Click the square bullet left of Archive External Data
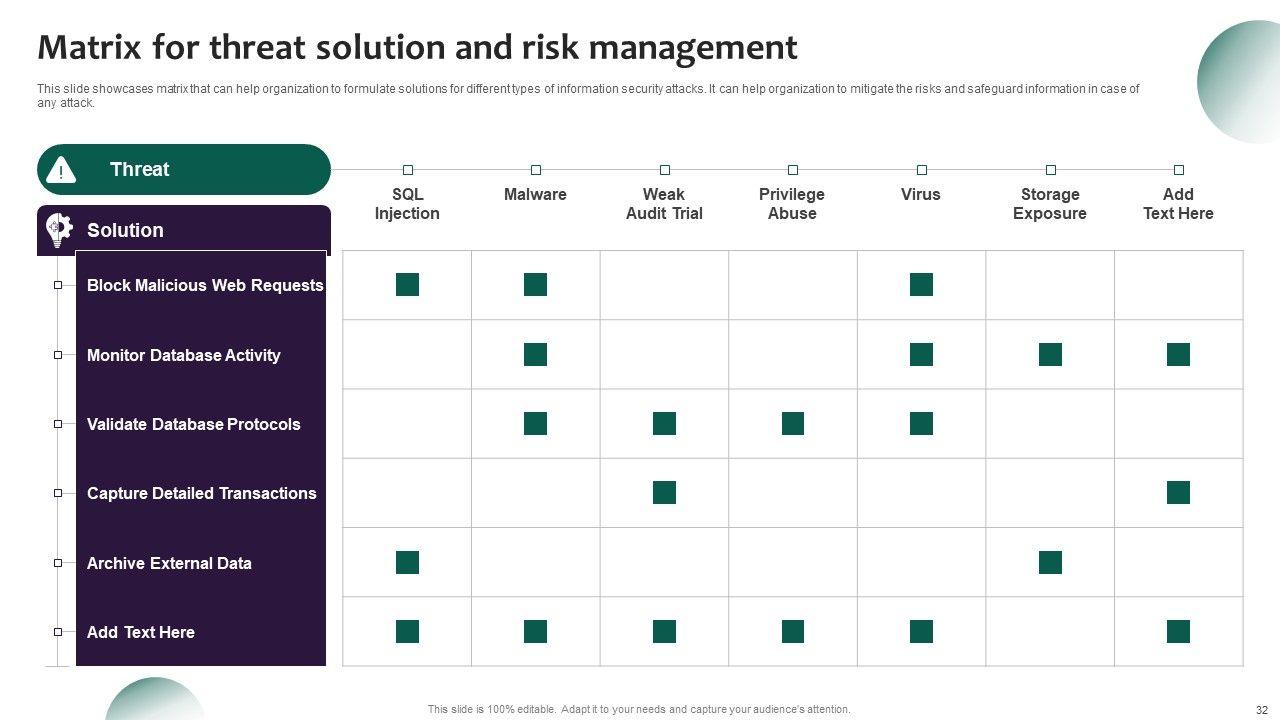This screenshot has height=720, width=1280. pyautogui.click(x=58, y=563)
